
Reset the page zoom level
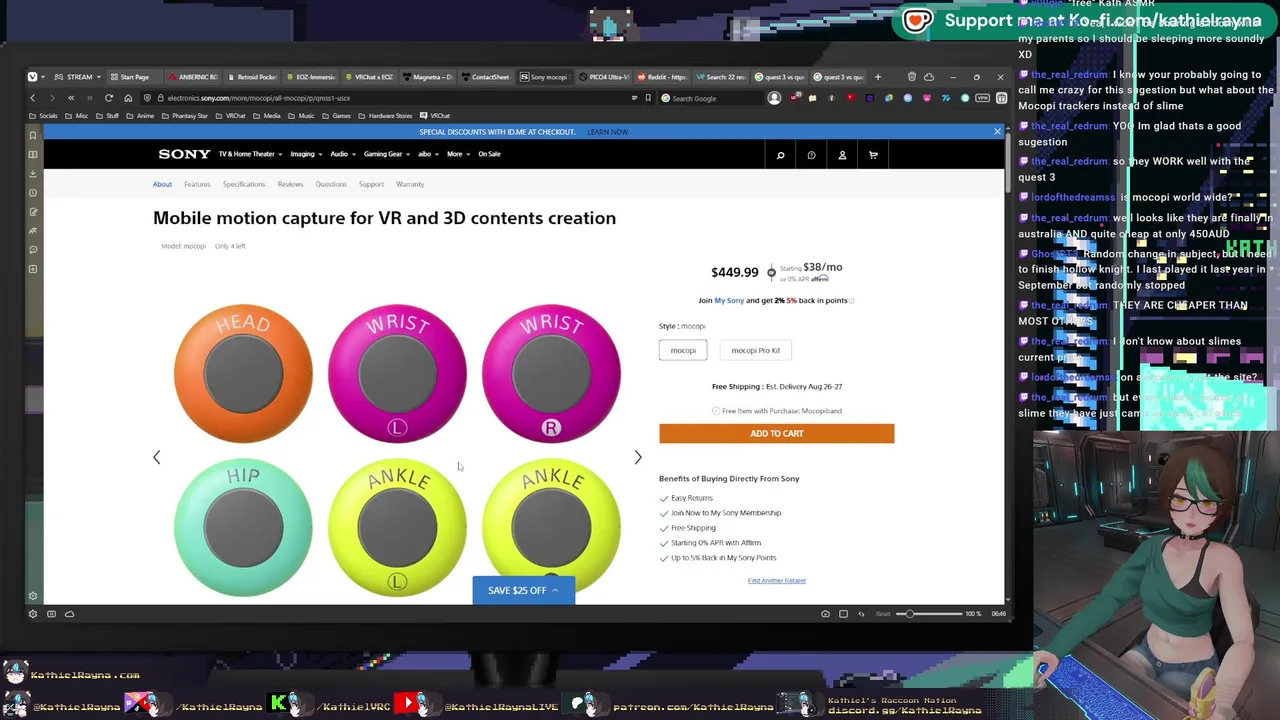(883, 613)
